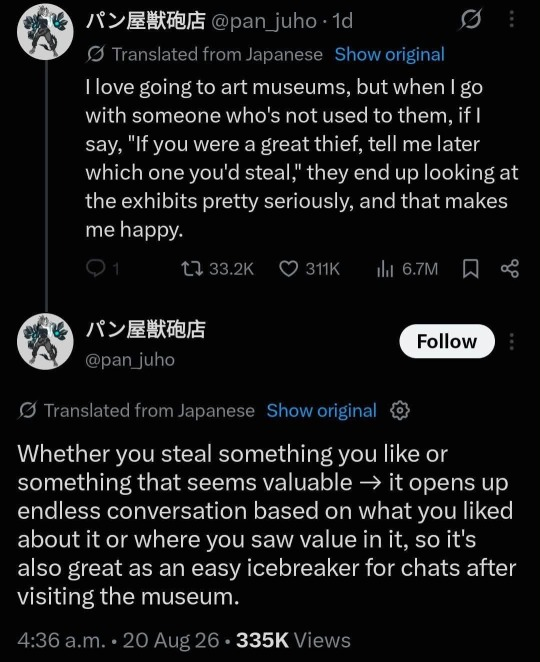The height and width of the screenshot is (662, 540).
Task: Tap the share icon on first tweet
Action: tap(510, 269)
